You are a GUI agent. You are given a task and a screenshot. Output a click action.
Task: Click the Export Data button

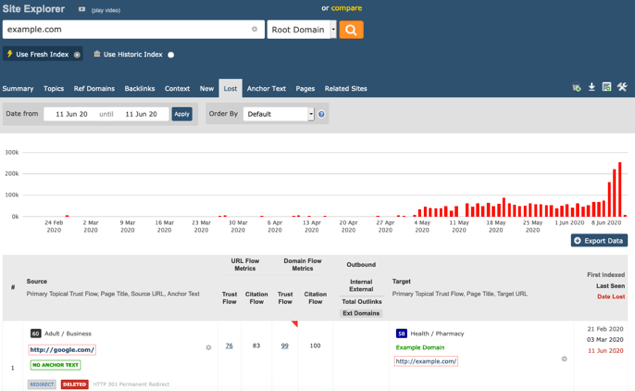tap(599, 240)
